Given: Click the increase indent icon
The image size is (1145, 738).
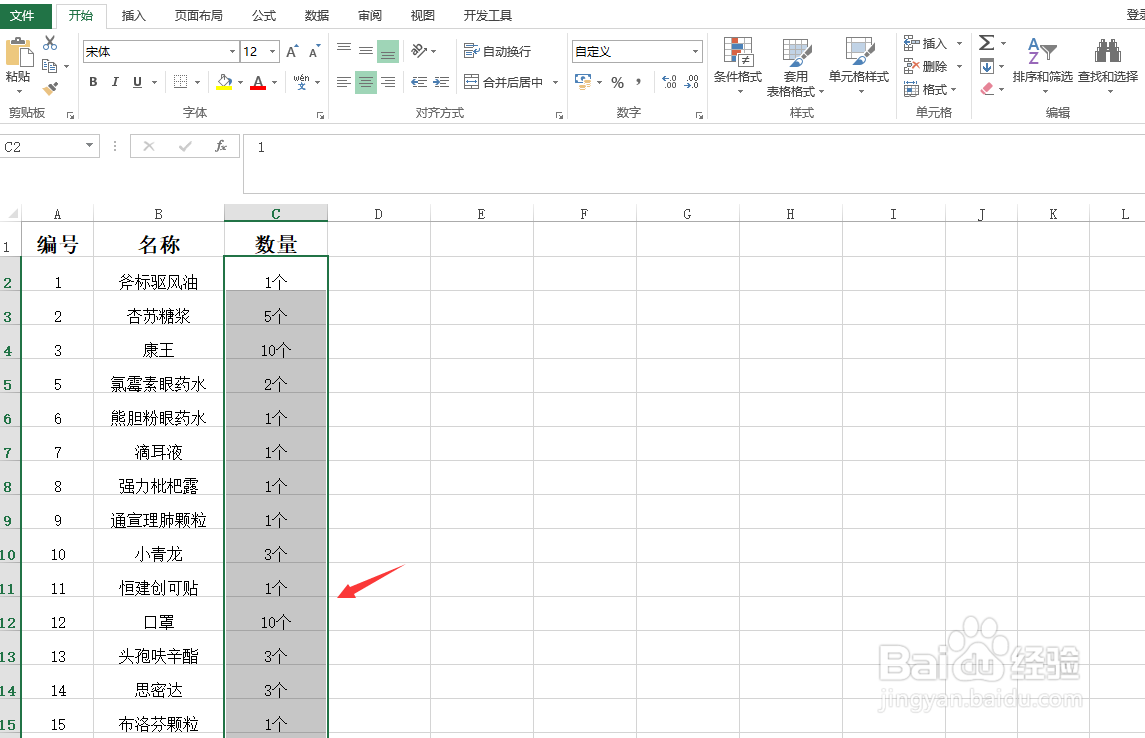Looking at the screenshot, I should (441, 82).
